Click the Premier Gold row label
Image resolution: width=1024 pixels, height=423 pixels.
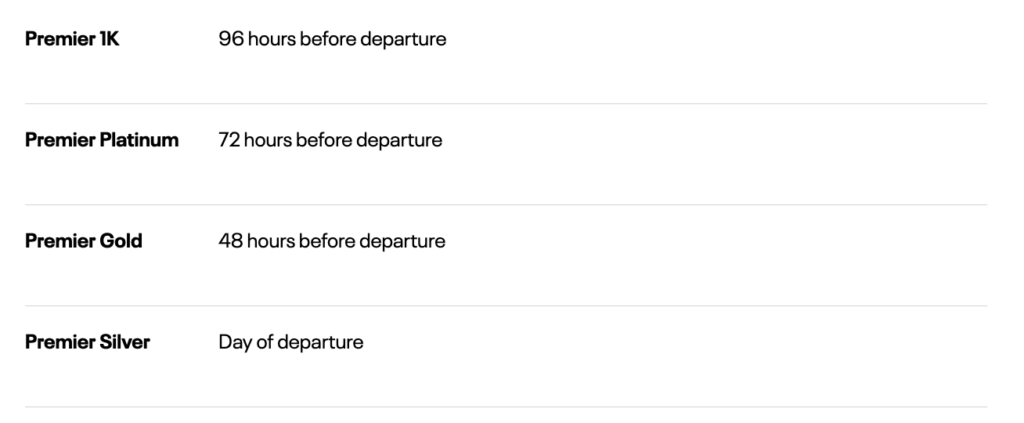pos(84,241)
